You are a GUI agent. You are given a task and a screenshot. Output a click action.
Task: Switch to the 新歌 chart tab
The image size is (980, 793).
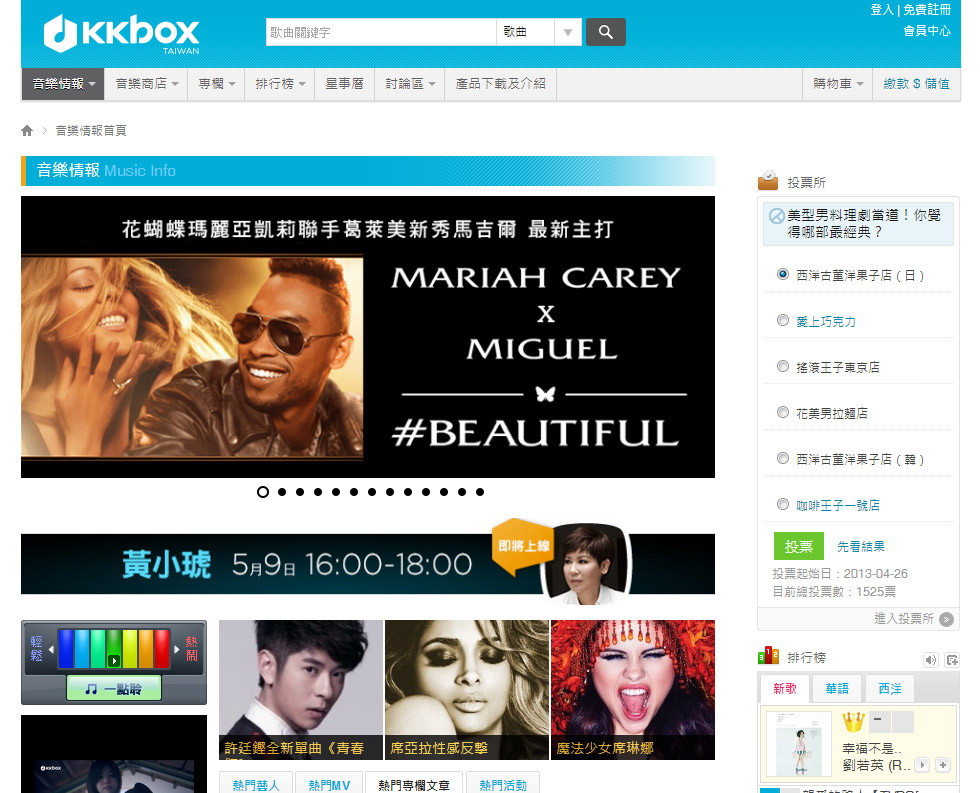[784, 689]
